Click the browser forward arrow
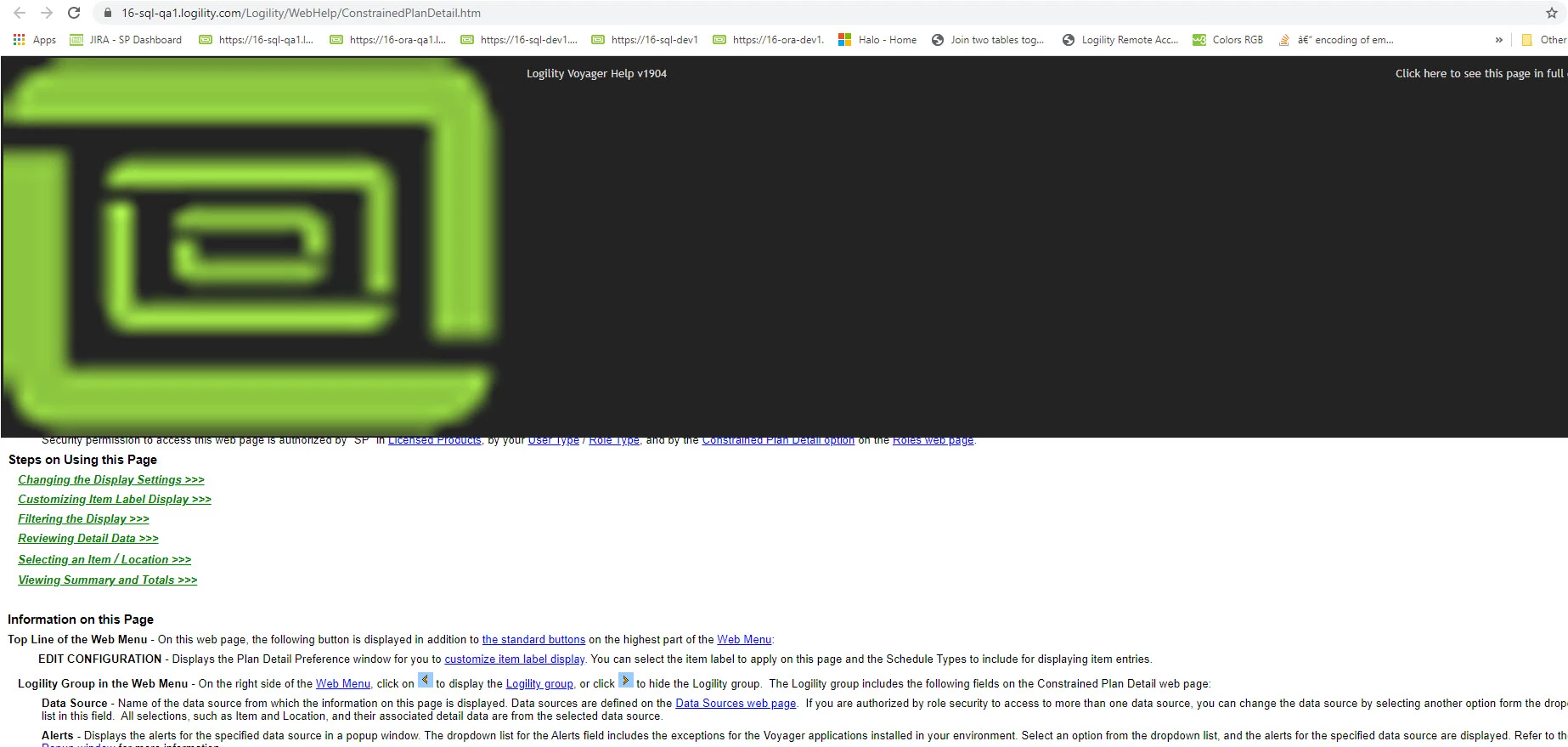The width and height of the screenshot is (1568, 747). pyautogui.click(x=47, y=13)
